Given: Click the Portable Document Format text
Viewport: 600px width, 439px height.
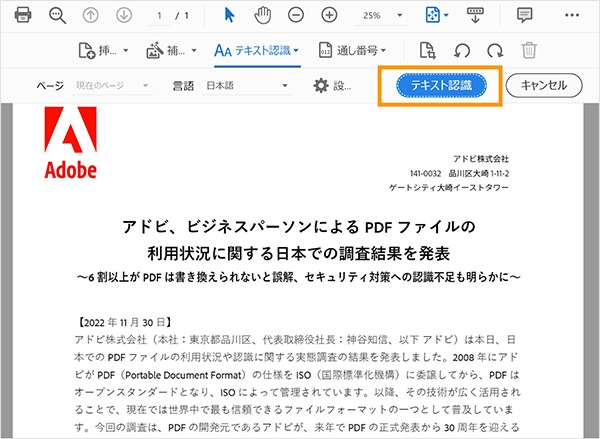Looking at the screenshot, I should click(184, 375).
